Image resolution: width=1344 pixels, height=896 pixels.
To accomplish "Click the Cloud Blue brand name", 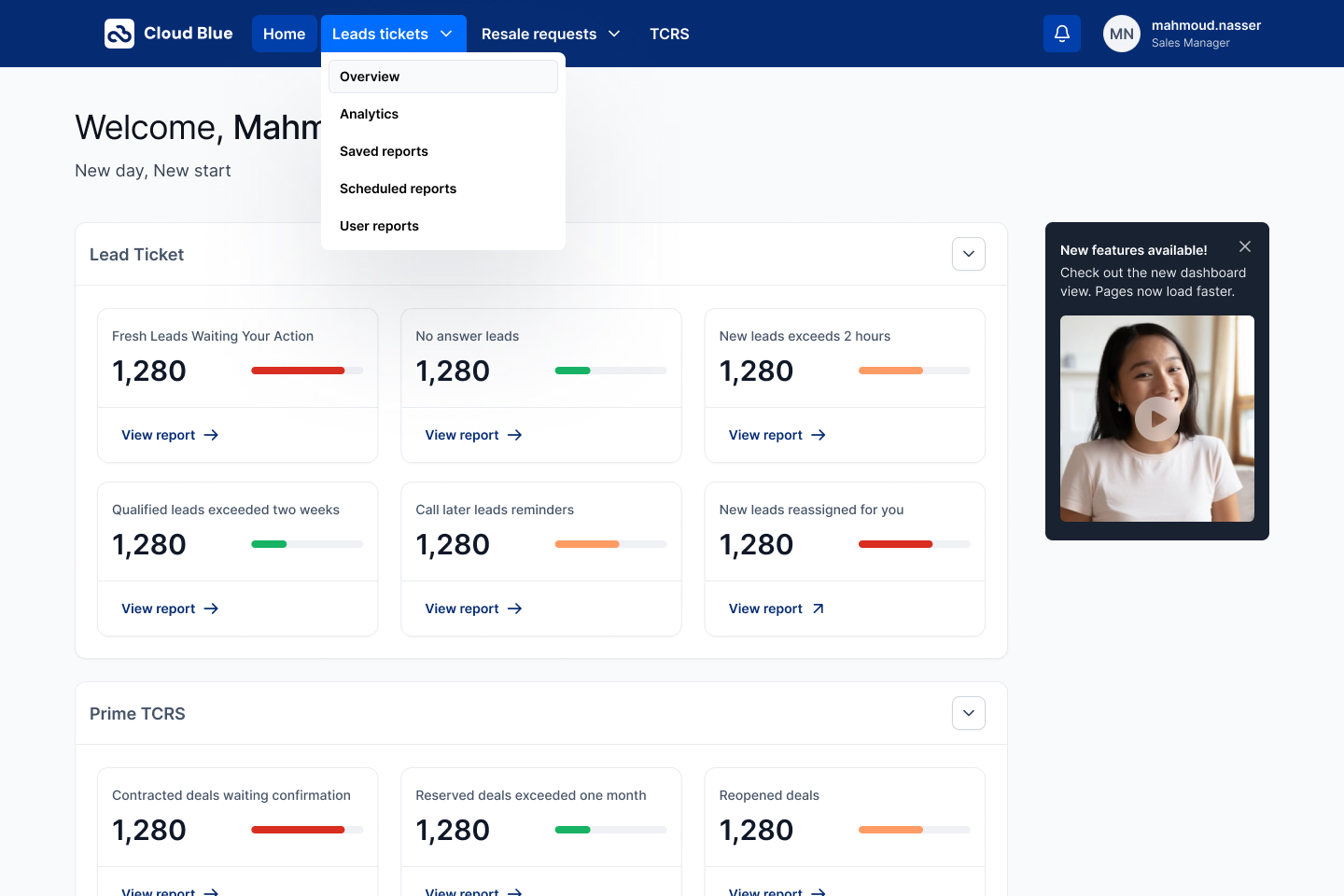I will click(189, 33).
